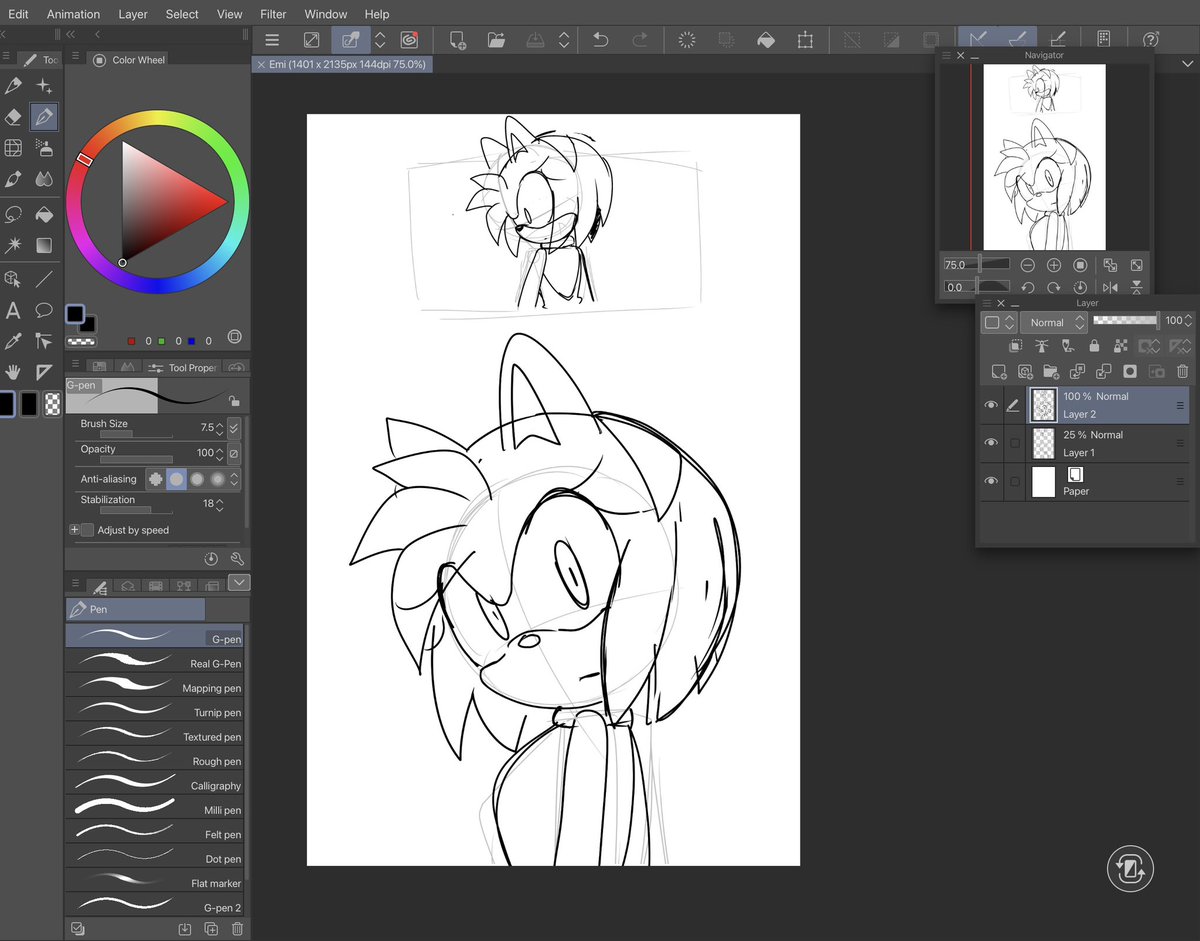This screenshot has width=1200, height=941.
Task: Click New layer folder icon
Action: coord(1050,371)
